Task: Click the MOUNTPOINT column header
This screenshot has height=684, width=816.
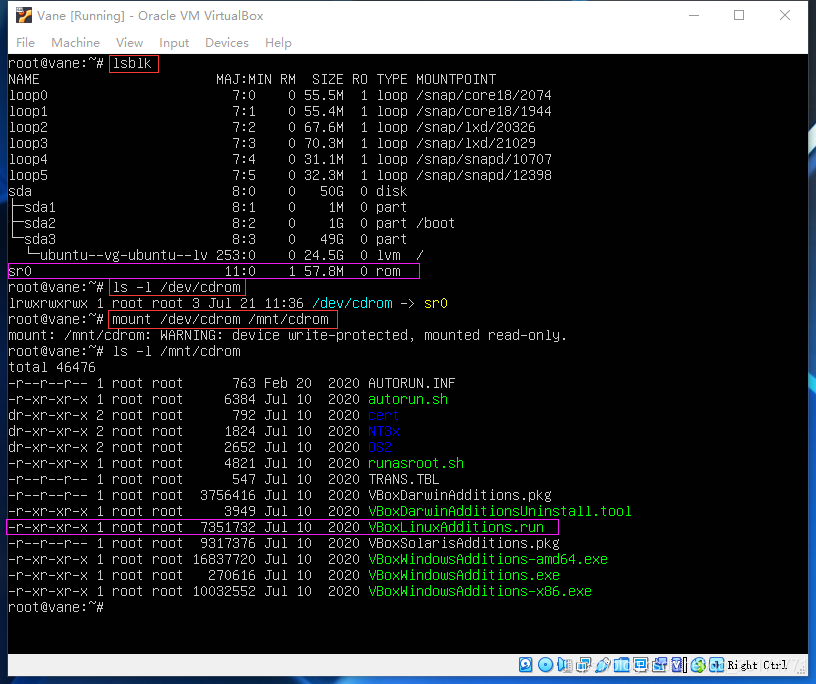Action: coord(456,80)
